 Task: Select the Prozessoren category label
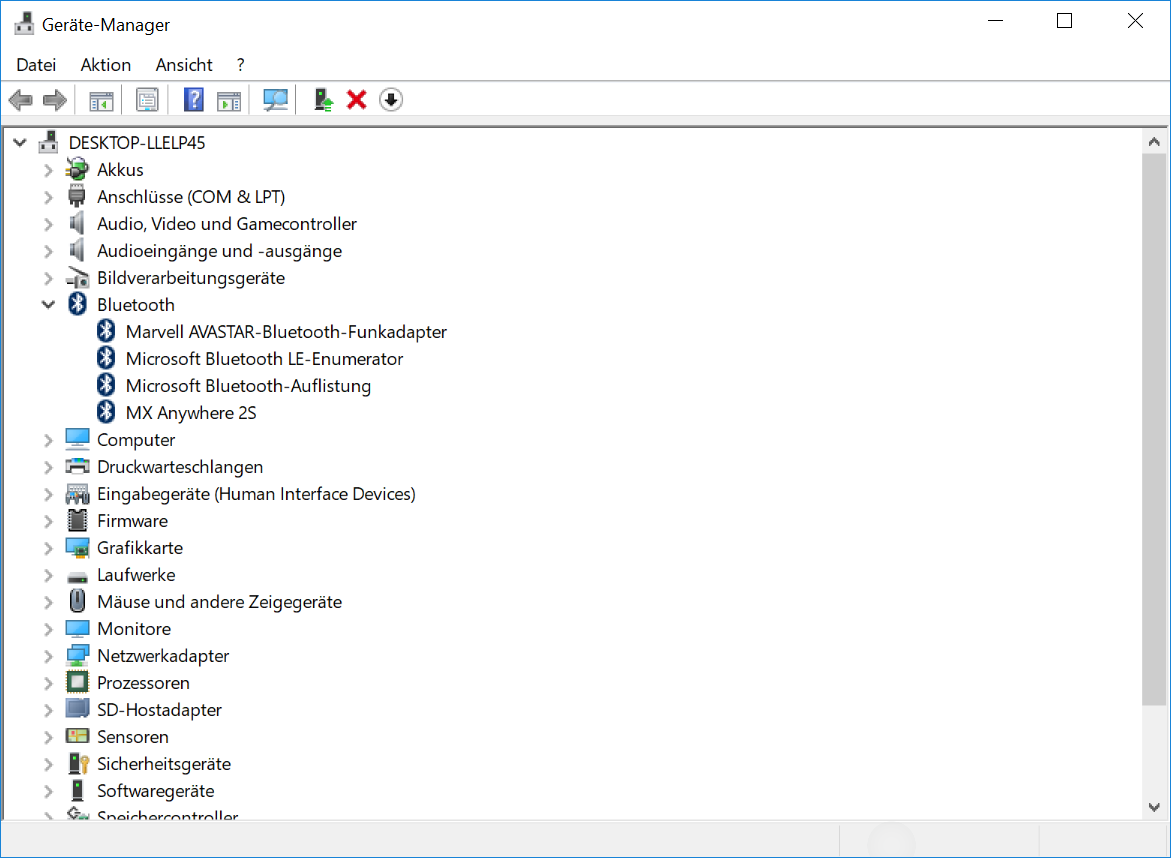click(x=143, y=683)
